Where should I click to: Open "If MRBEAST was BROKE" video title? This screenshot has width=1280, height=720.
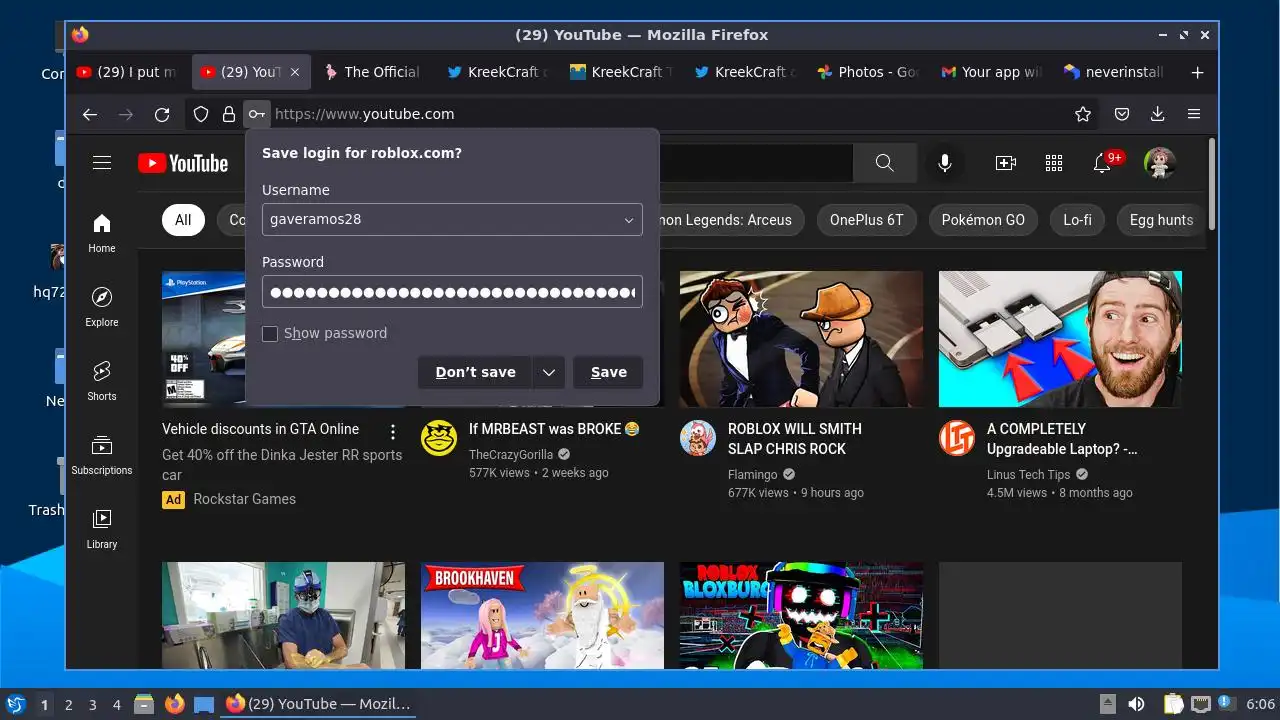pos(554,429)
